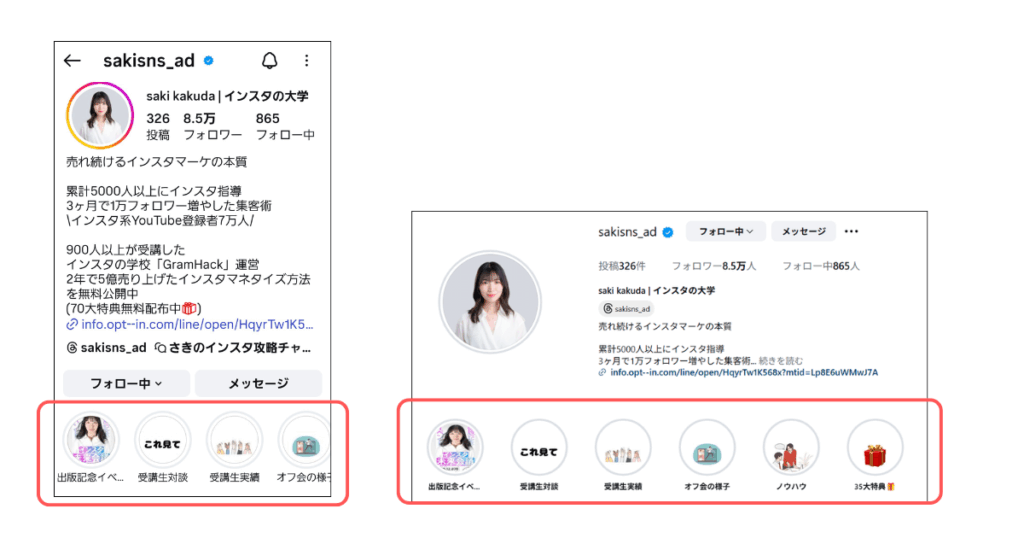The image size is (1024, 538).
Task: Click verified badge beside mobile username sakisns_ad
Action: (x=208, y=61)
